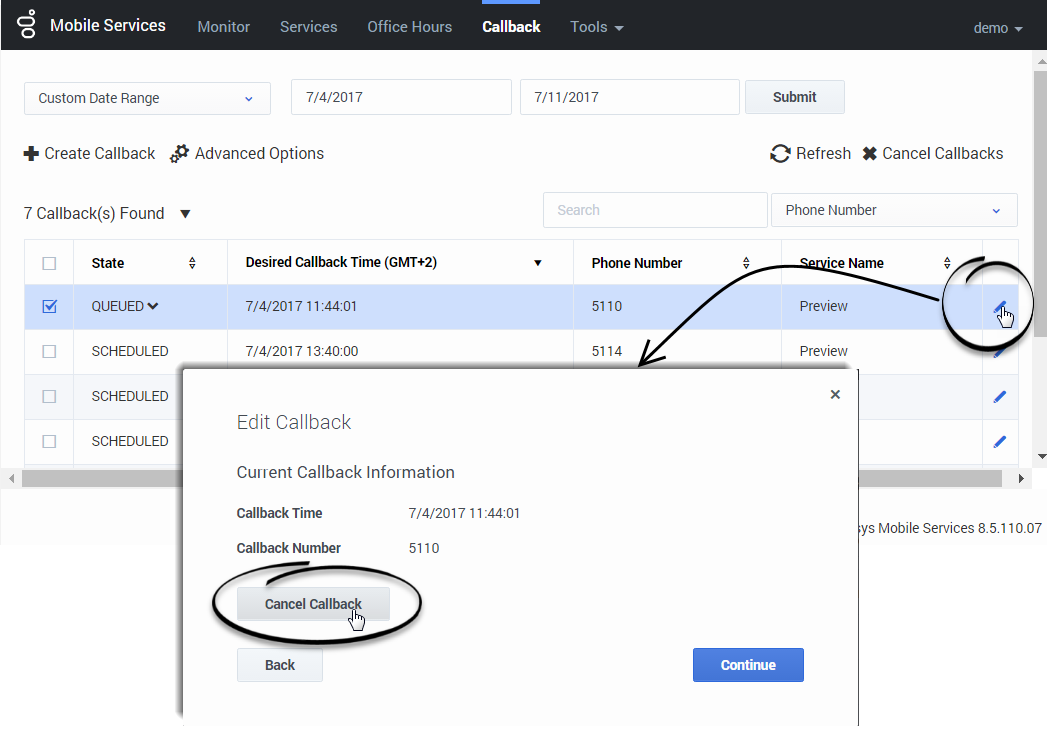The width and height of the screenshot is (1047, 732).
Task: Check the select-all header checkbox
Action: click(49, 263)
